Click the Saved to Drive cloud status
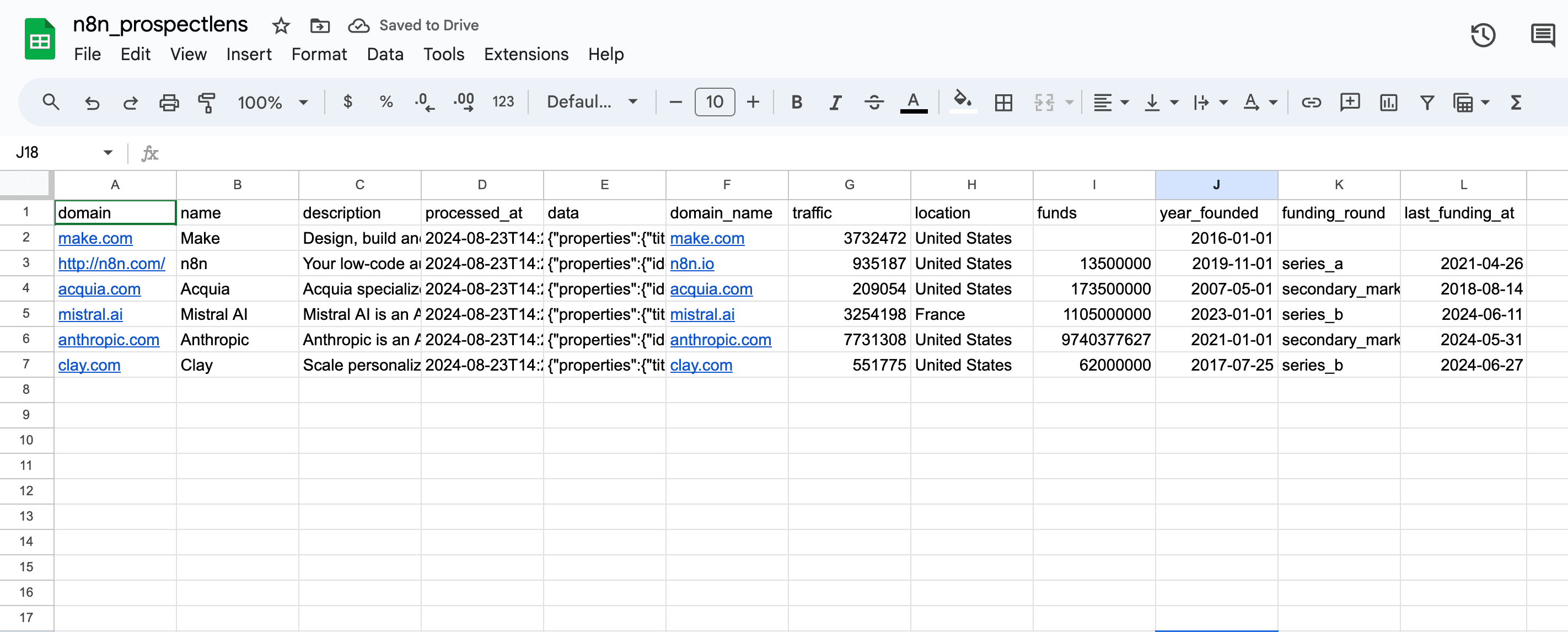Image resolution: width=1568 pixels, height=632 pixels. tap(414, 25)
